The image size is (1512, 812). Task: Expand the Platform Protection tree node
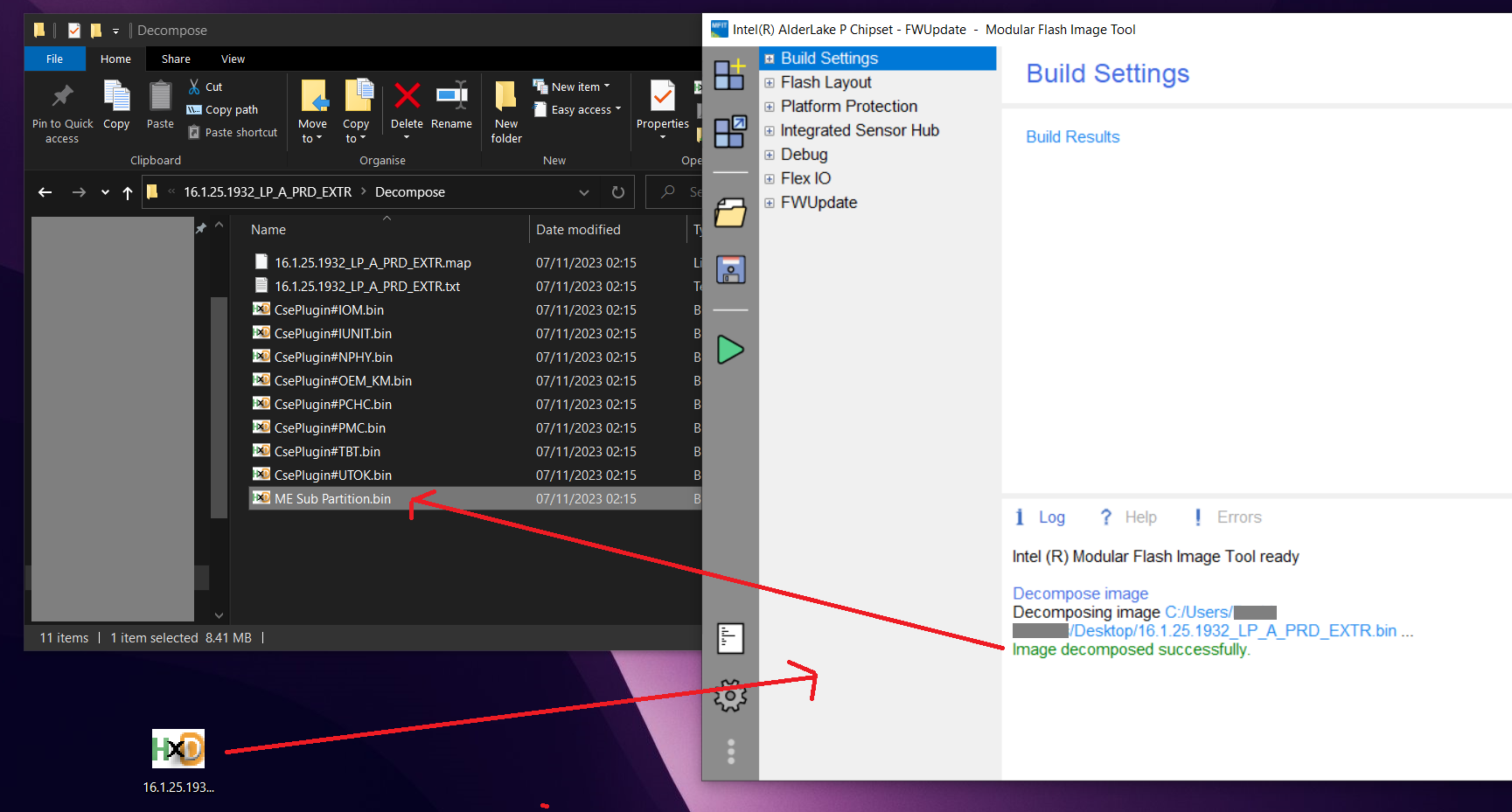770,107
